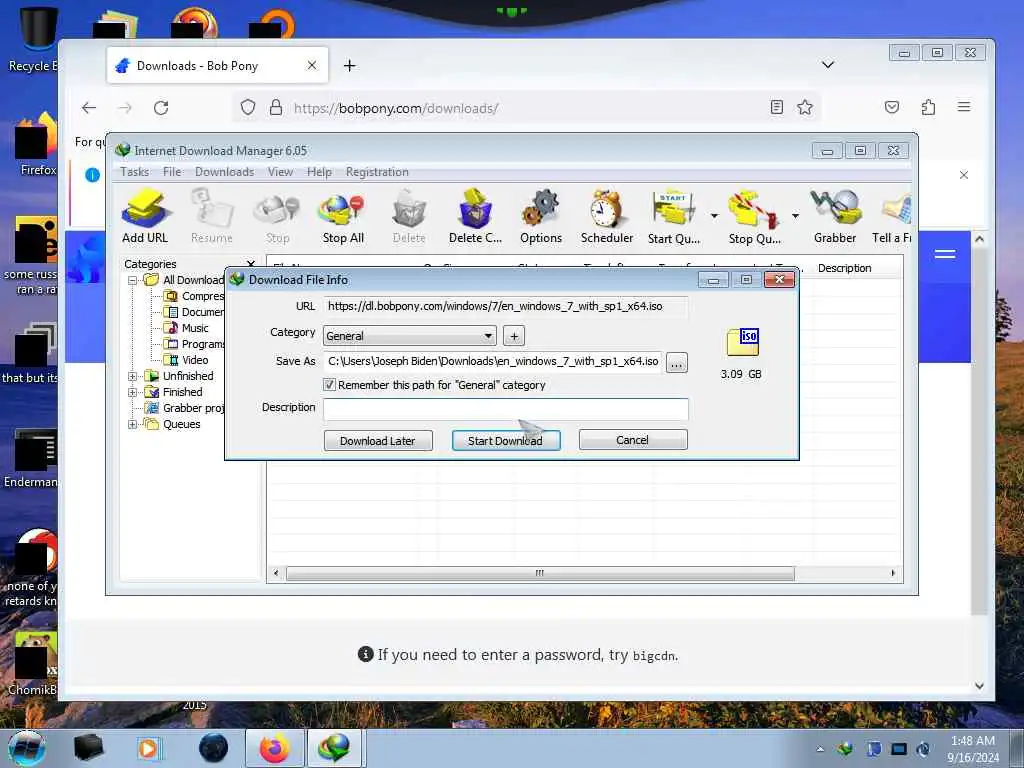This screenshot has height=768, width=1024.
Task: Click the Download Later button
Action: click(378, 440)
